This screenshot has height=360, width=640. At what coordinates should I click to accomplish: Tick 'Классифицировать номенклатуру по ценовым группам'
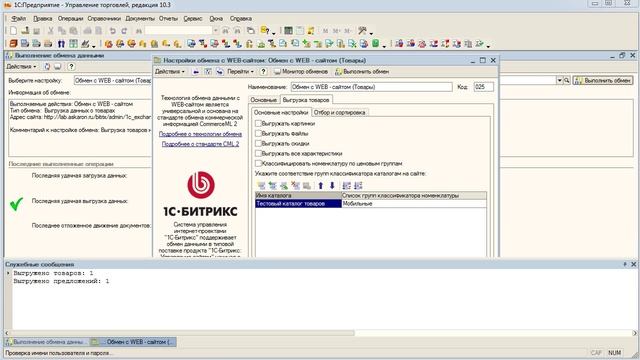pyautogui.click(x=258, y=163)
